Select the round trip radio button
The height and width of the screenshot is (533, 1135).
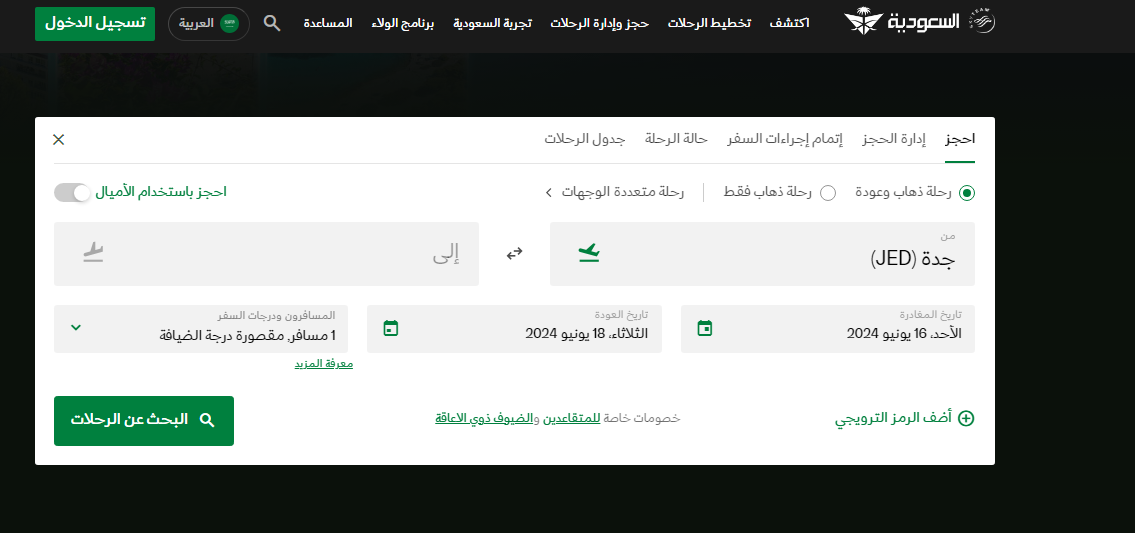(967, 193)
